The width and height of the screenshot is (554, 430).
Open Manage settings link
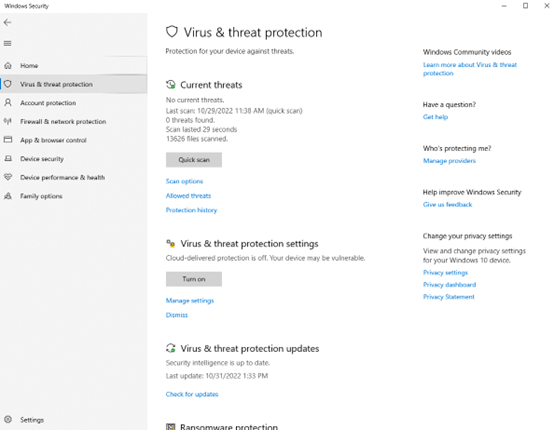pos(190,301)
